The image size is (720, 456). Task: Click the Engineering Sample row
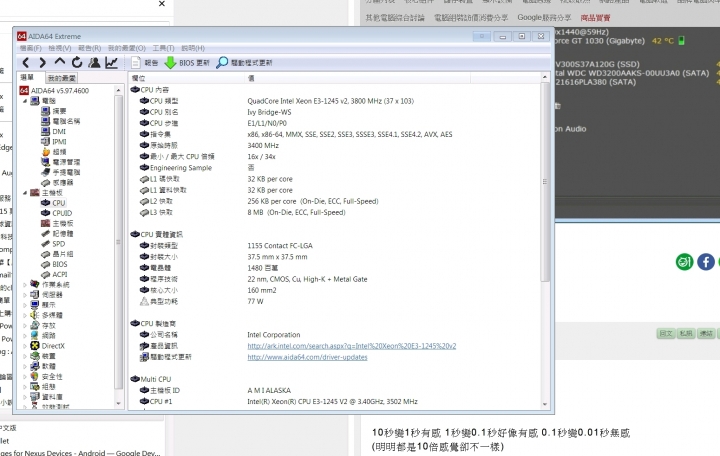pos(336,168)
